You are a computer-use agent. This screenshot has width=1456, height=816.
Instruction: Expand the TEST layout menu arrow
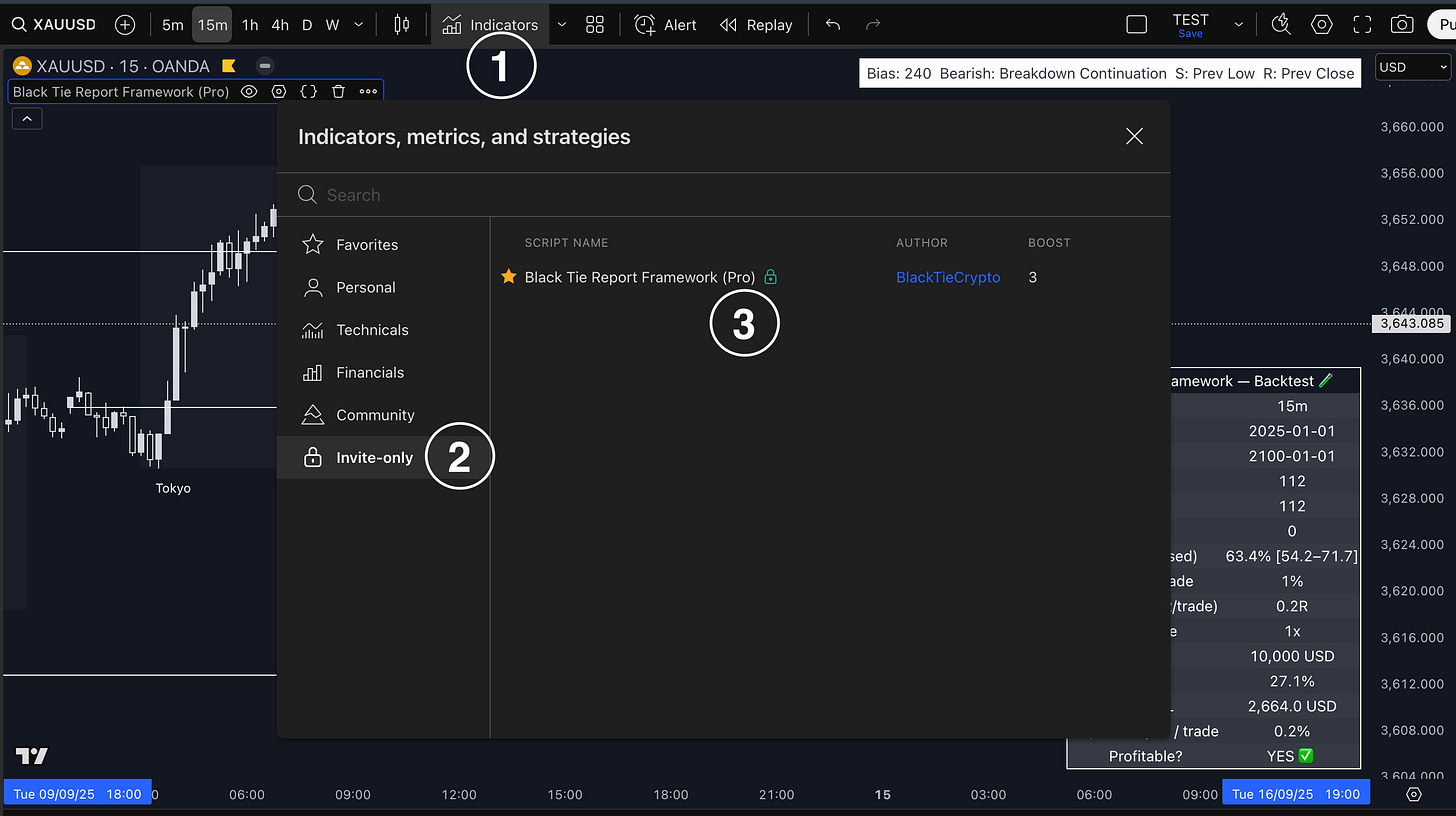[1239, 25]
